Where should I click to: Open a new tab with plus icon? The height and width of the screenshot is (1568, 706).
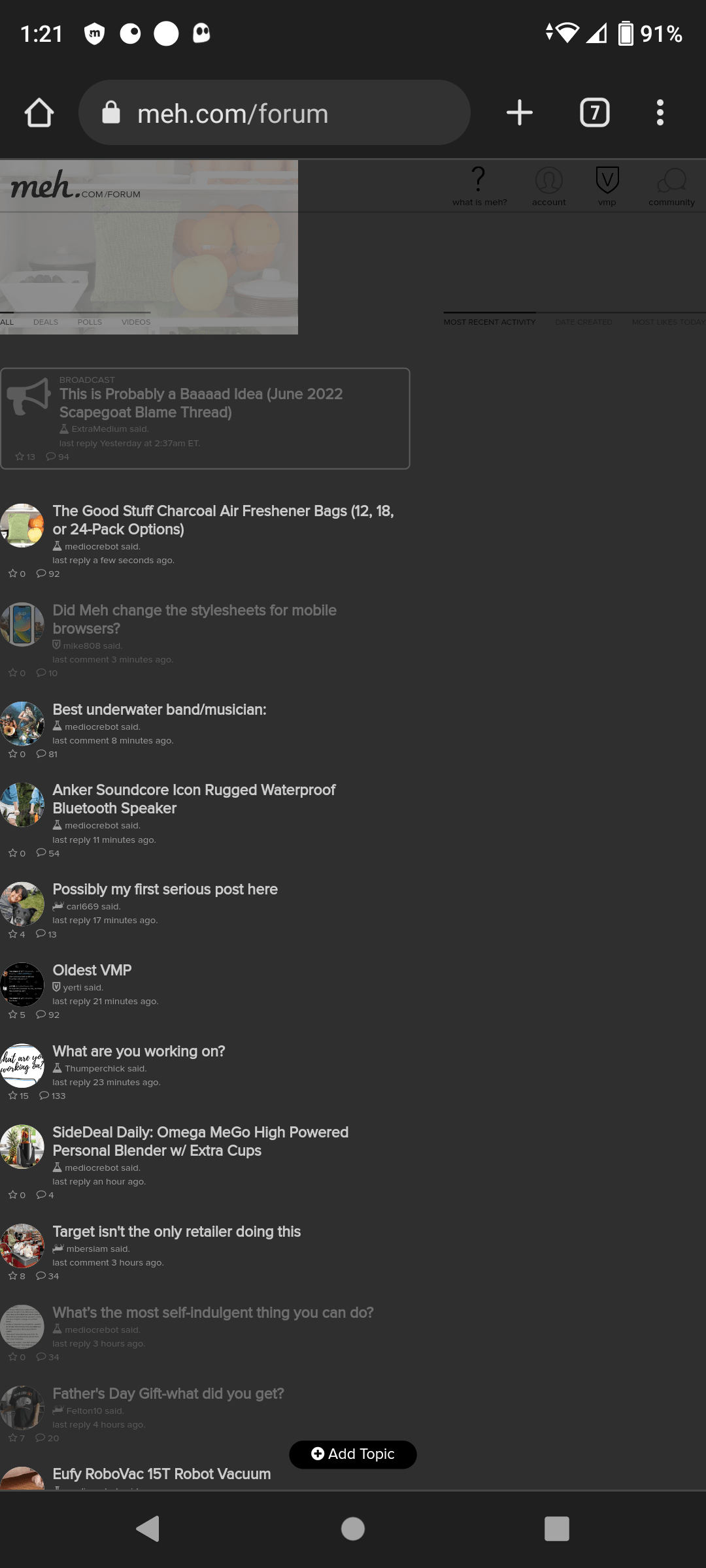point(520,112)
